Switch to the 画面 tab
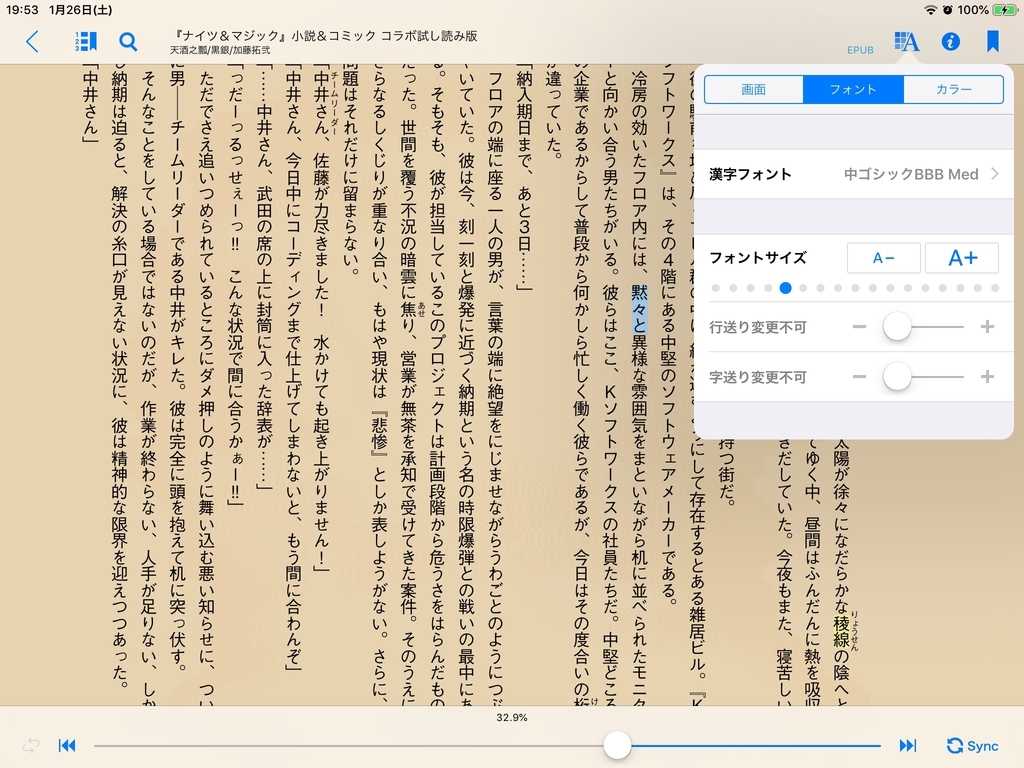Image resolution: width=1024 pixels, height=768 pixels. pyautogui.click(x=753, y=89)
